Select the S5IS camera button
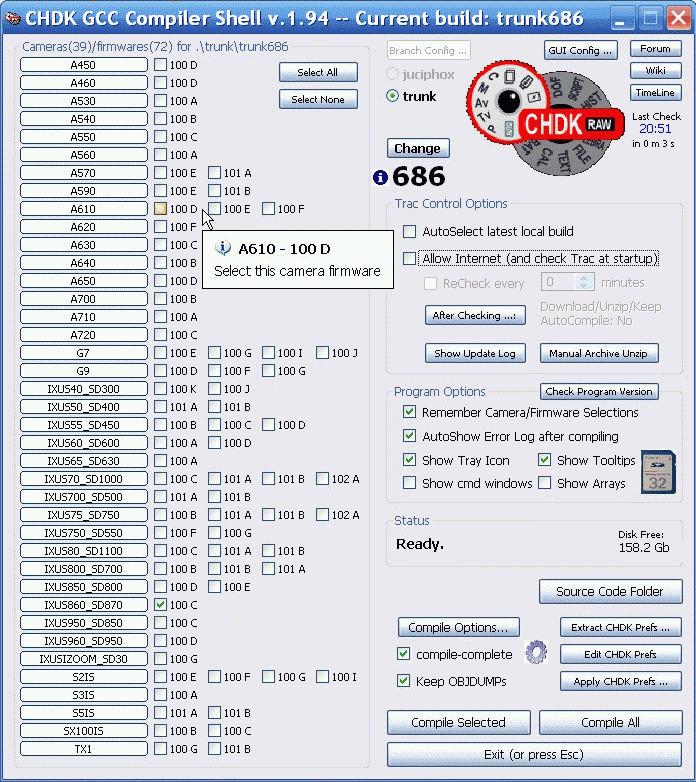 point(84,713)
